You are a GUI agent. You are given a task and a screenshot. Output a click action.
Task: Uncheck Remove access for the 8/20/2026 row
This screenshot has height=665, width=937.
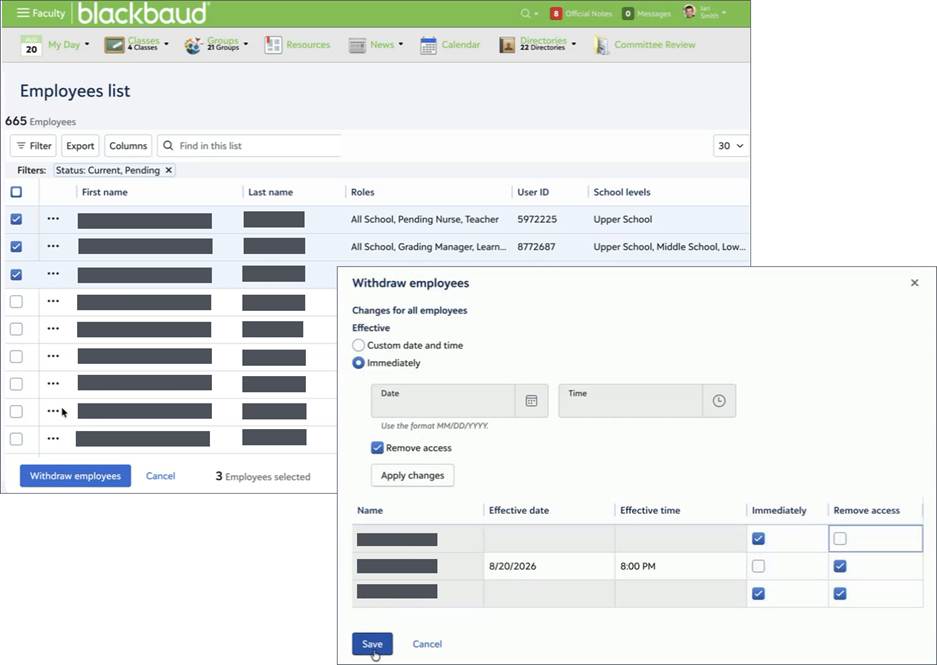pyautogui.click(x=840, y=566)
